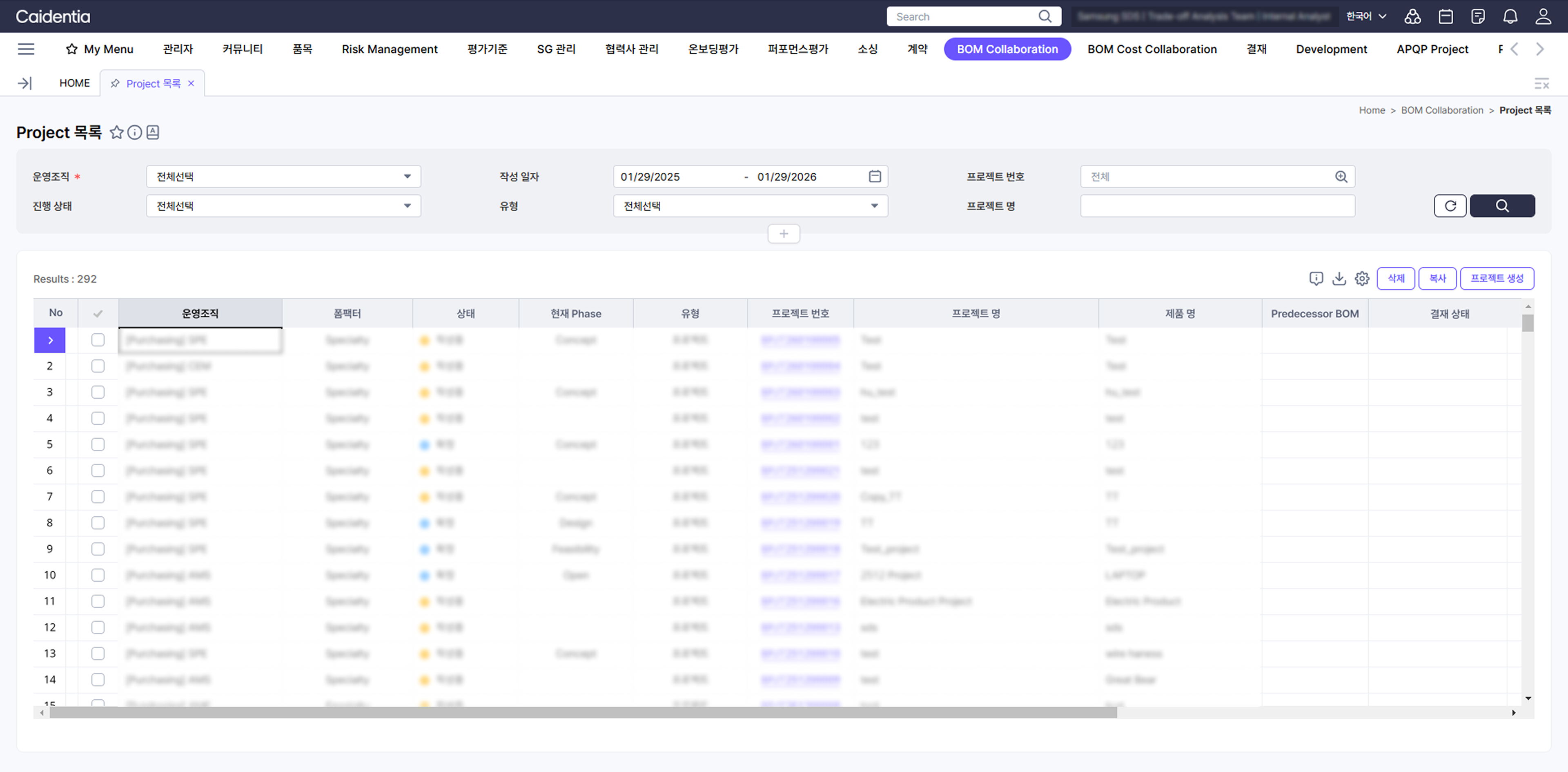Open the 유형 dropdown

(750, 206)
